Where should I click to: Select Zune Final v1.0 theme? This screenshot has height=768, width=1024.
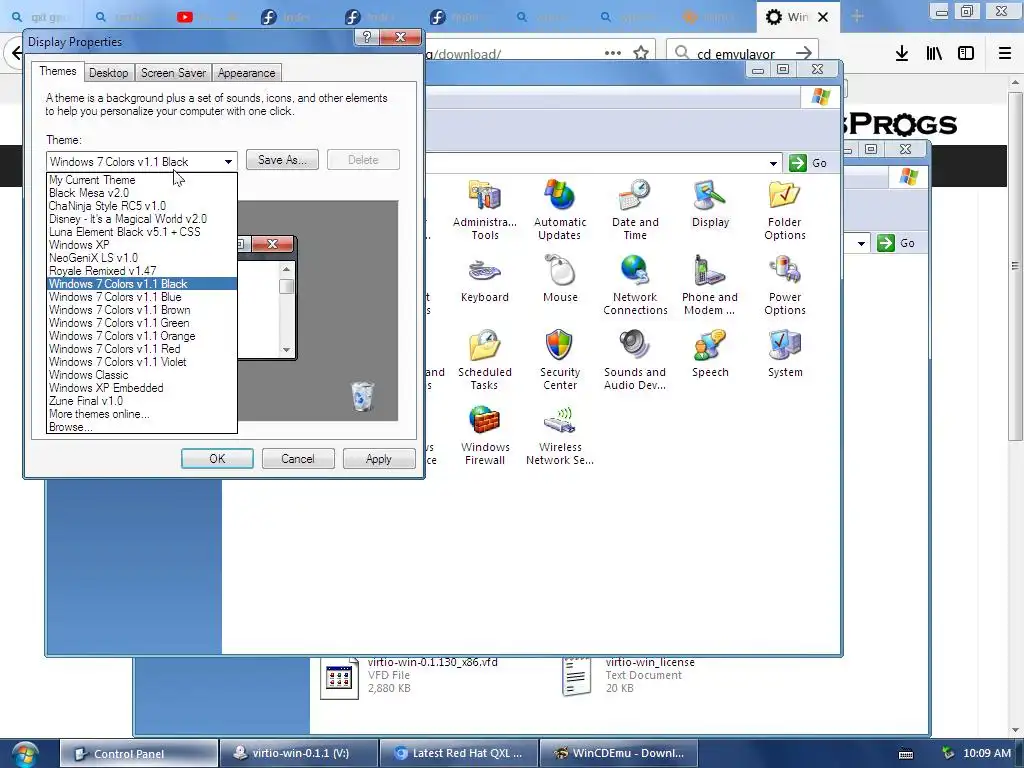pyautogui.click(x=142, y=401)
